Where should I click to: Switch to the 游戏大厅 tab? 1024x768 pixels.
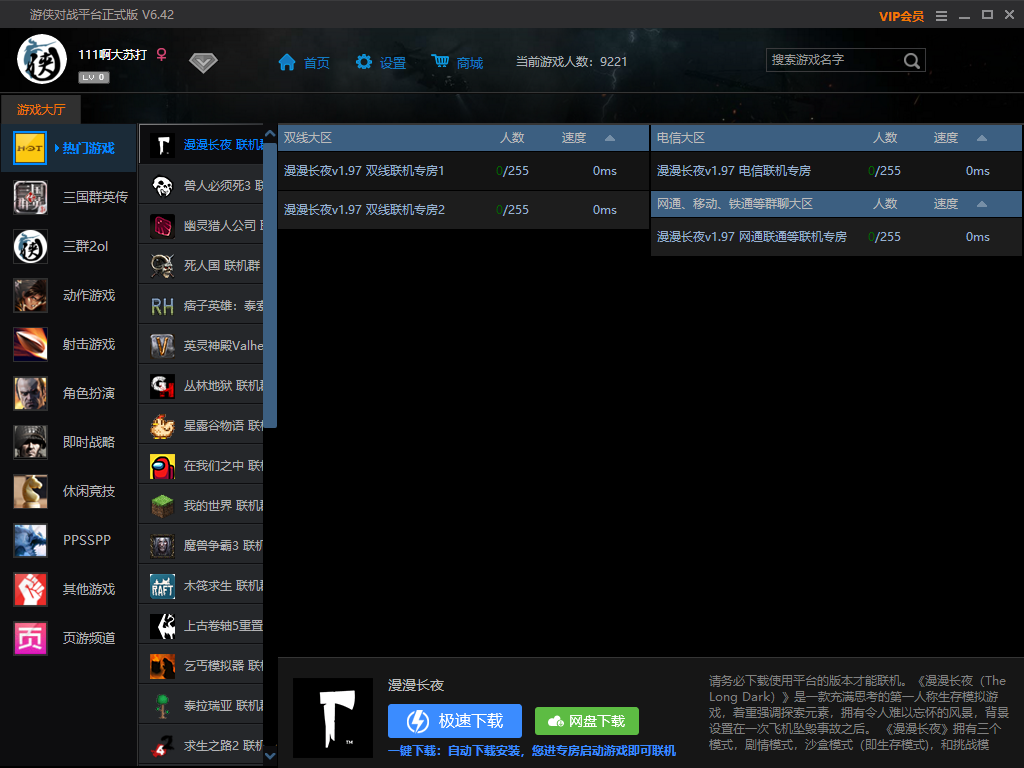tap(40, 109)
